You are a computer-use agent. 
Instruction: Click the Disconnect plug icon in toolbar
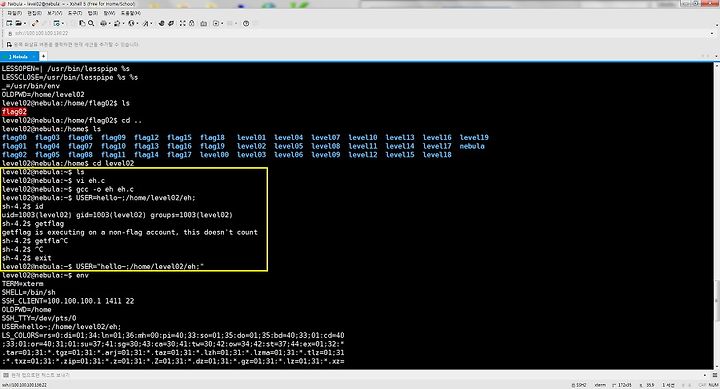click(x=35, y=23)
